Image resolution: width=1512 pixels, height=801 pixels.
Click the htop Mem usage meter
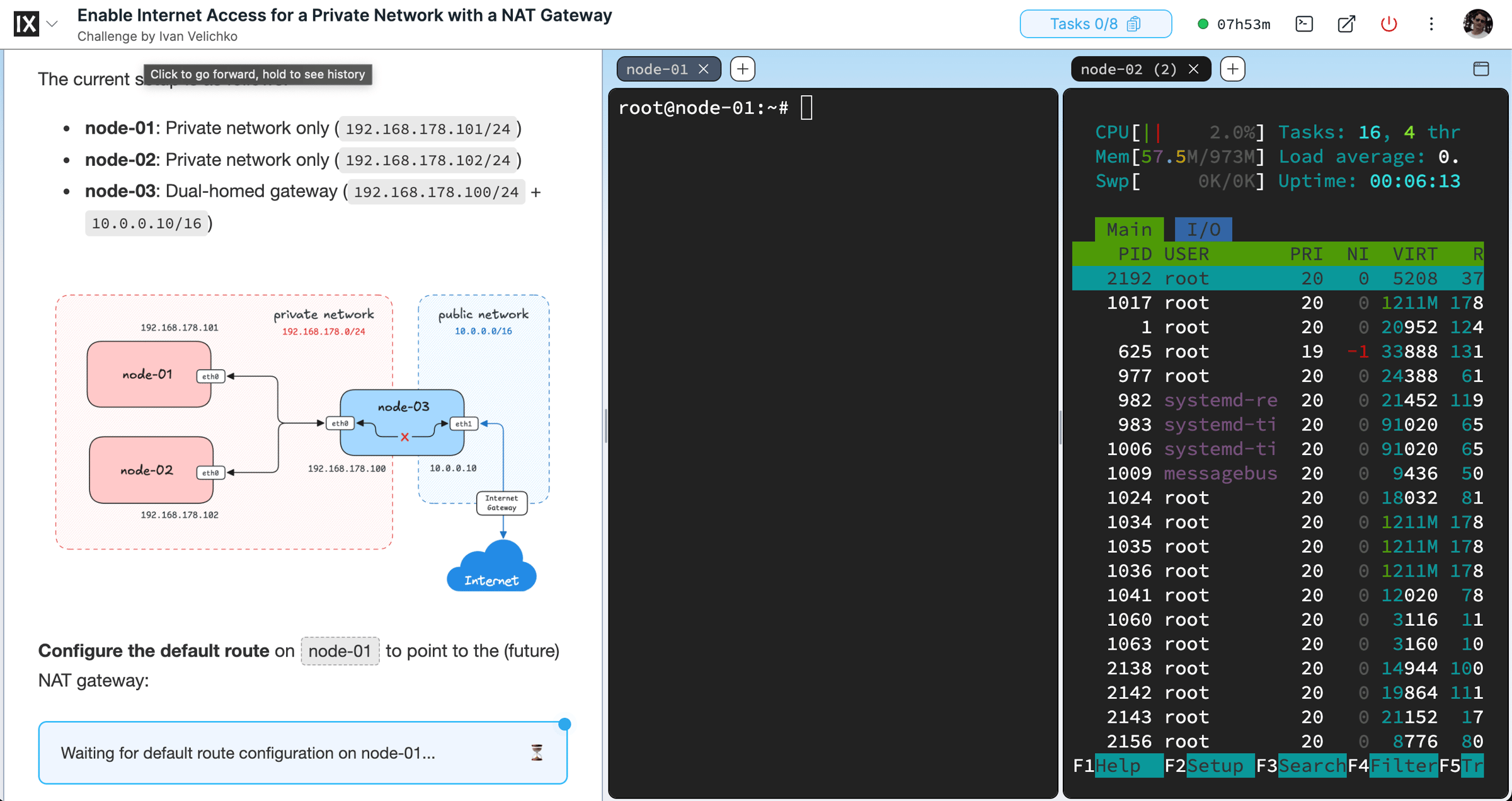point(1179,157)
